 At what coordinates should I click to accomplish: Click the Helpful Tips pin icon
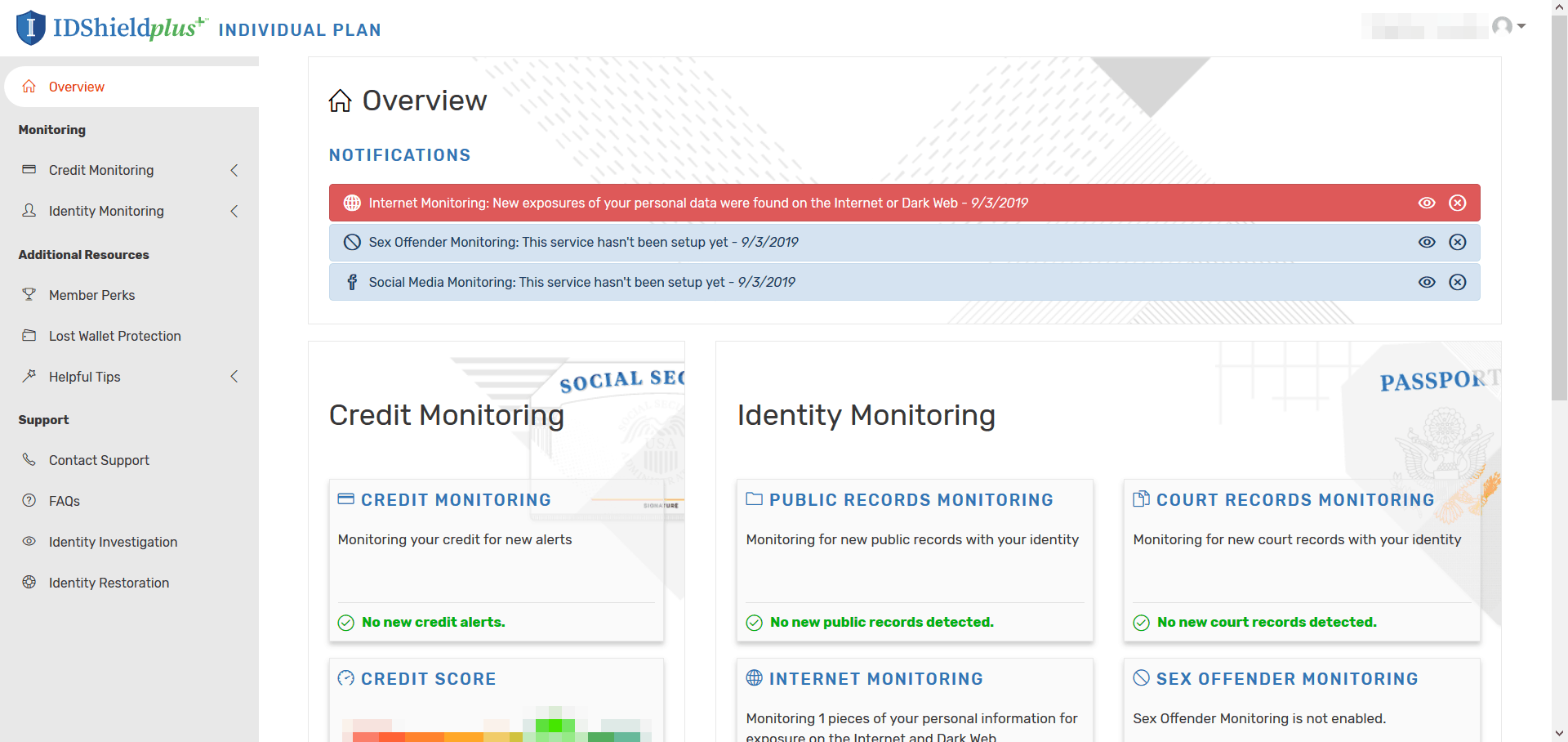coord(29,377)
